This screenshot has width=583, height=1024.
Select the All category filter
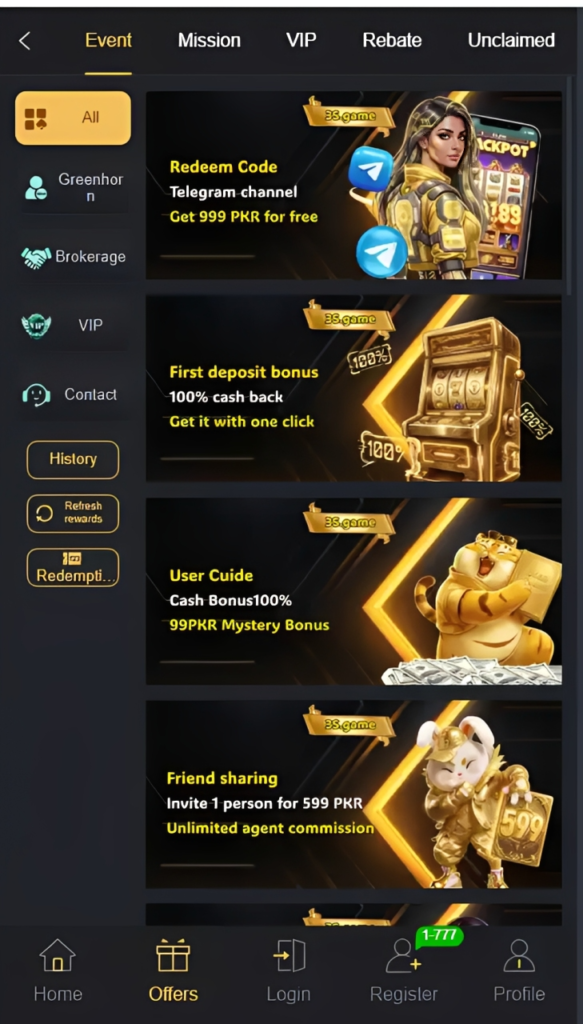click(73, 118)
